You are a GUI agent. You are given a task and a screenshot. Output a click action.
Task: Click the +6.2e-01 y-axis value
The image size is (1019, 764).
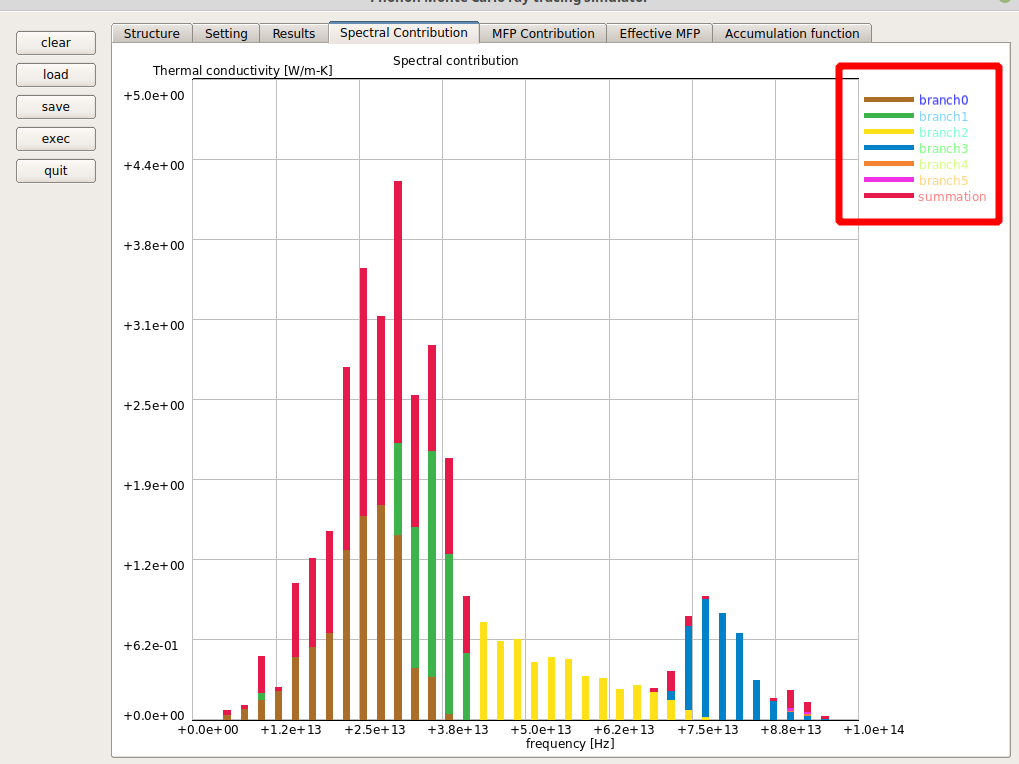(151, 645)
